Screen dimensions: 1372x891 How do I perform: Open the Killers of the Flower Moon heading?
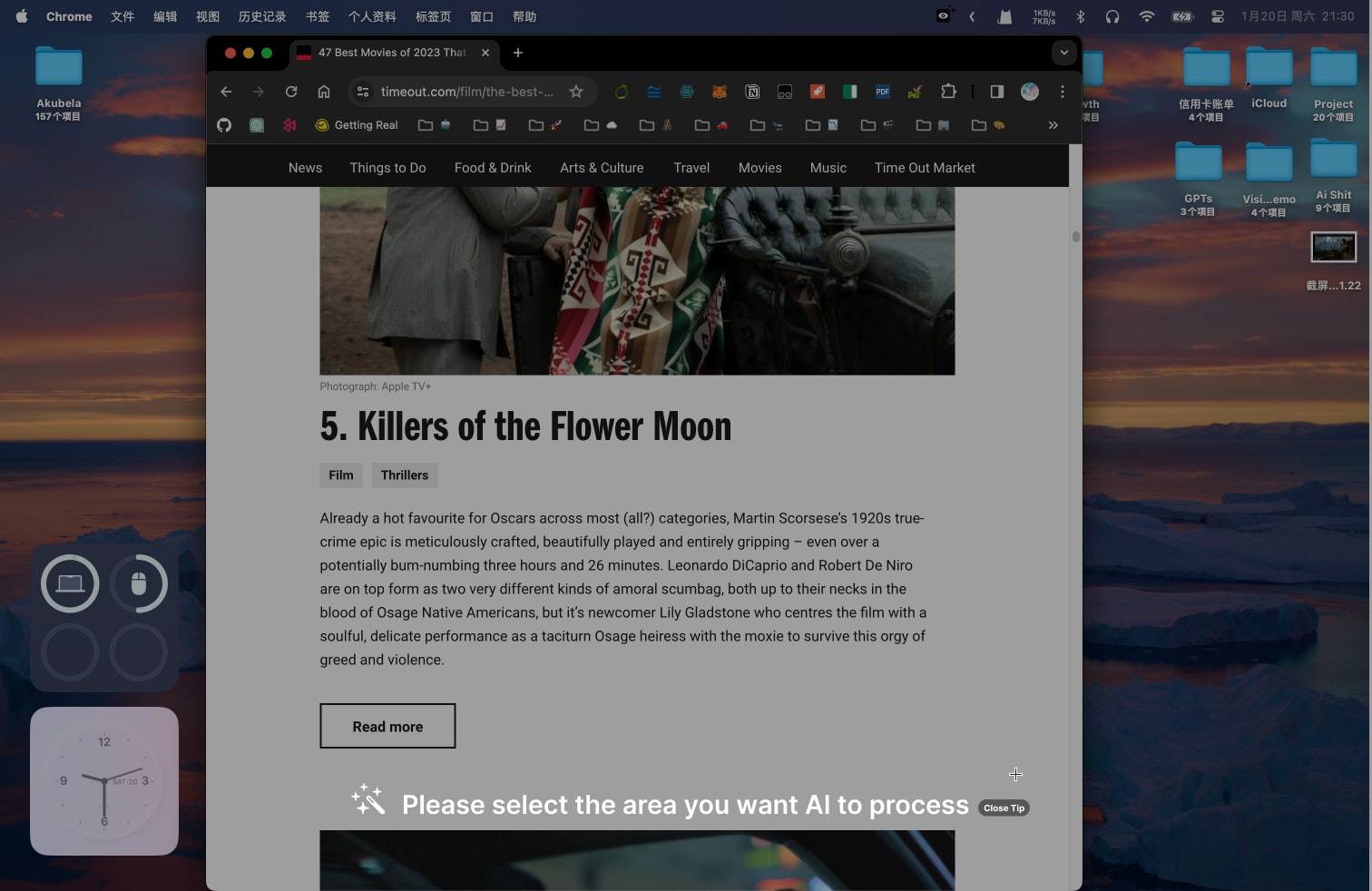click(x=525, y=426)
